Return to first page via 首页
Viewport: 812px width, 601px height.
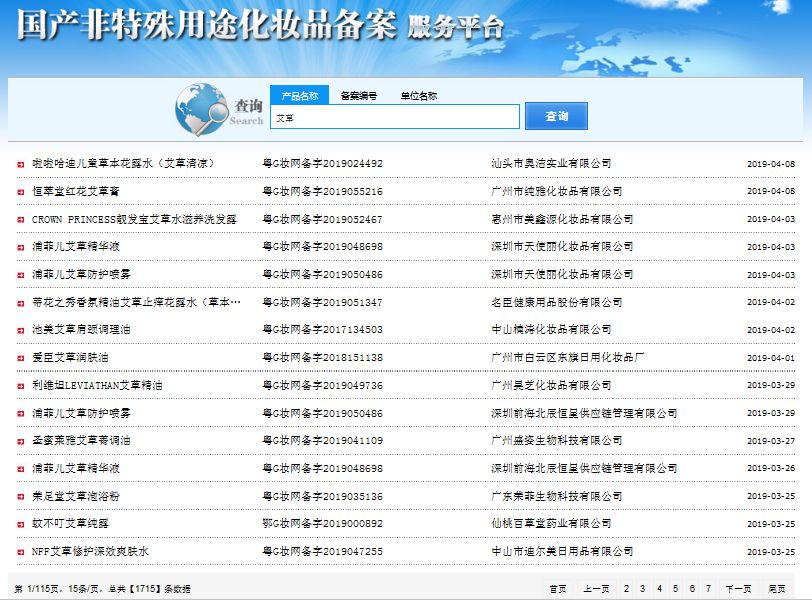[557, 589]
